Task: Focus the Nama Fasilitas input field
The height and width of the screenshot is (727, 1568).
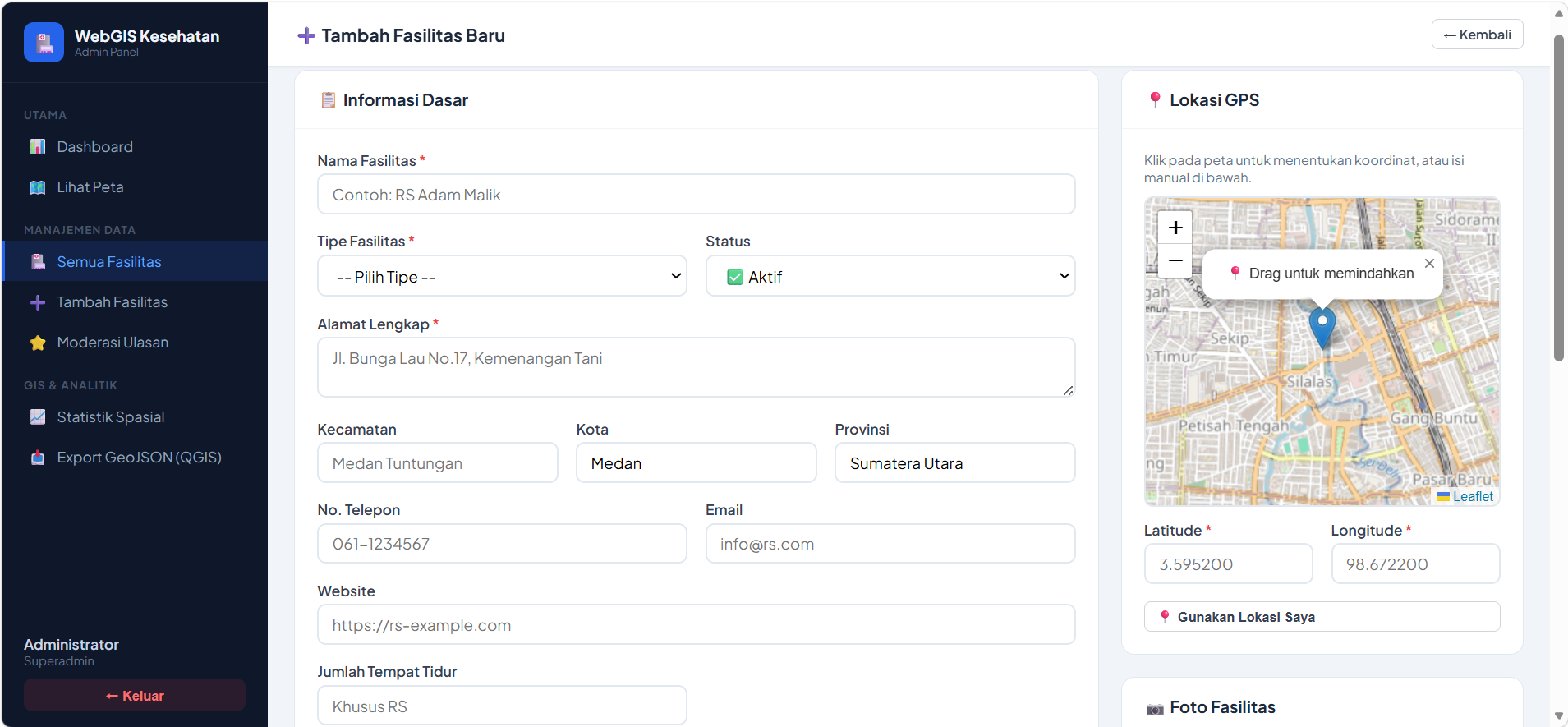Action: [x=696, y=195]
